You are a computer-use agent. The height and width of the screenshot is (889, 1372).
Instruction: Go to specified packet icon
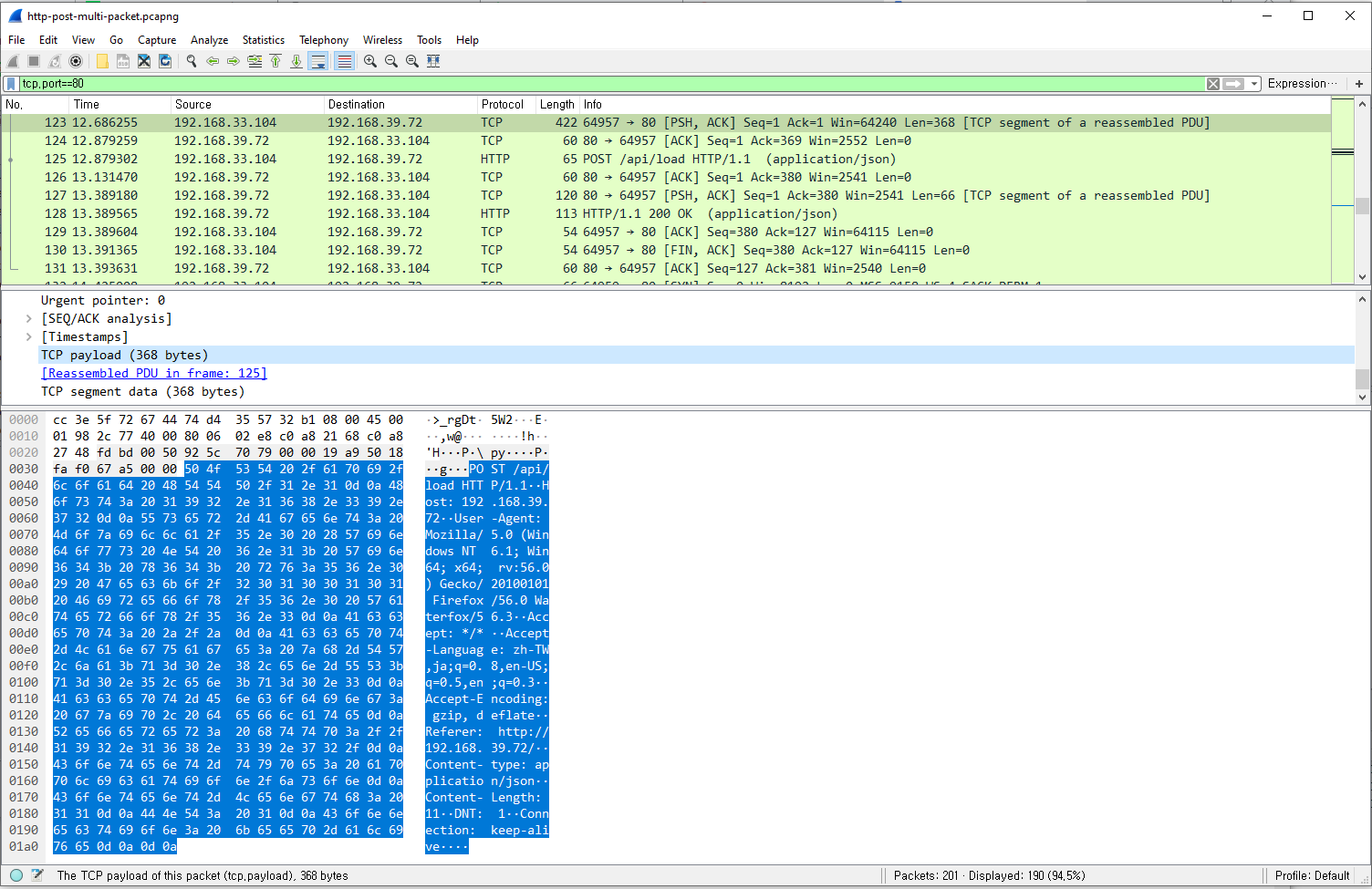coord(255,61)
